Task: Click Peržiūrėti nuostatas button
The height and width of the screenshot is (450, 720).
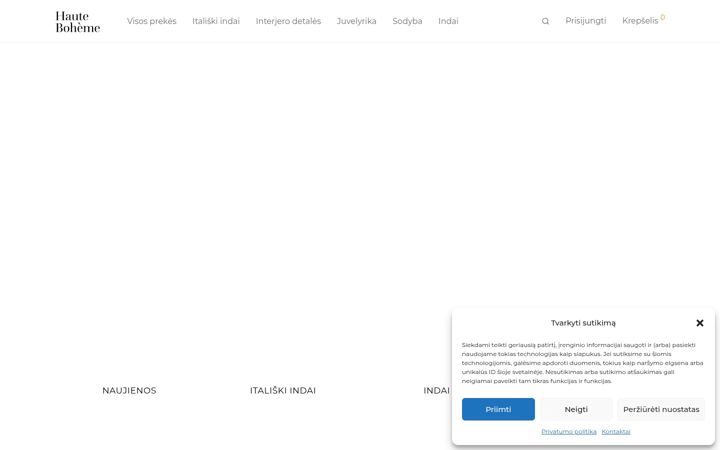Action: 661,409
